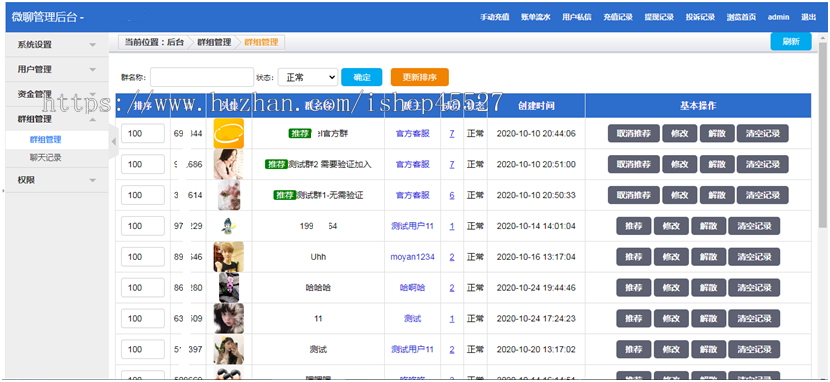
Task: Click 测试用户11 link in 2020-10-14 row
Action: [413, 226]
